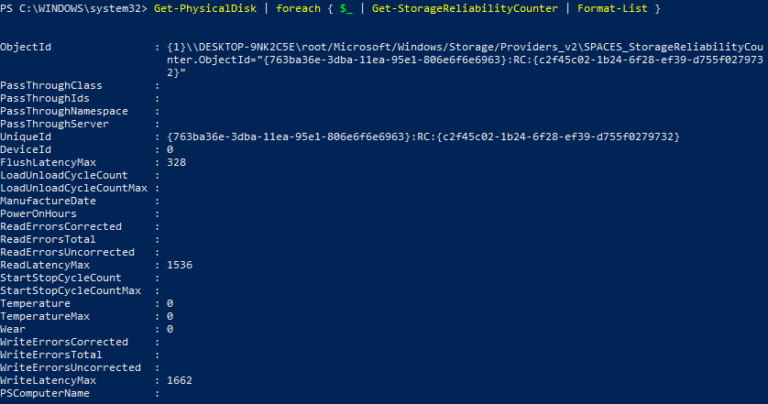
Task: Click the Wear property label
Action: (x=14, y=329)
